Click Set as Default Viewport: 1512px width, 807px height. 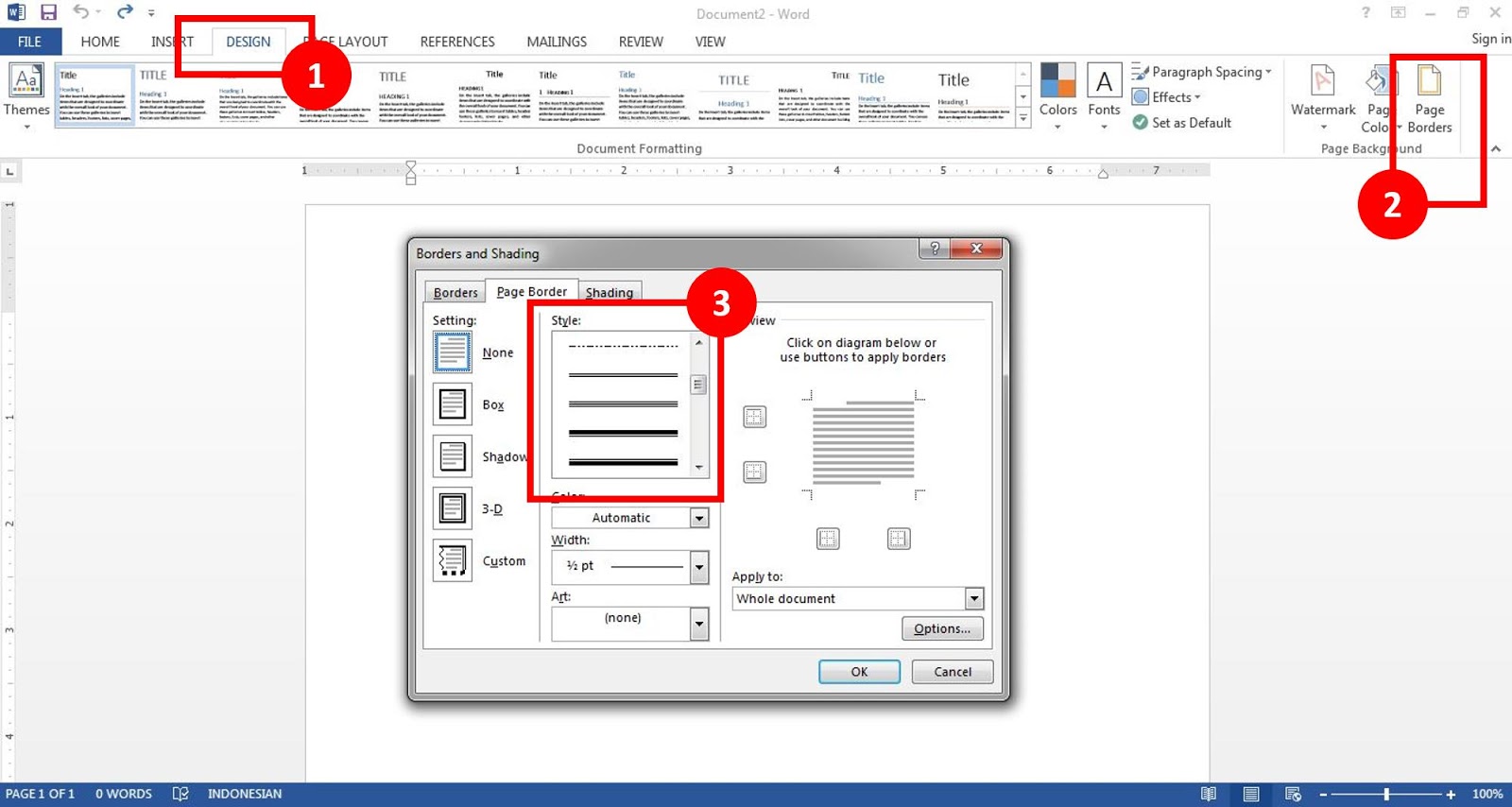point(1182,123)
